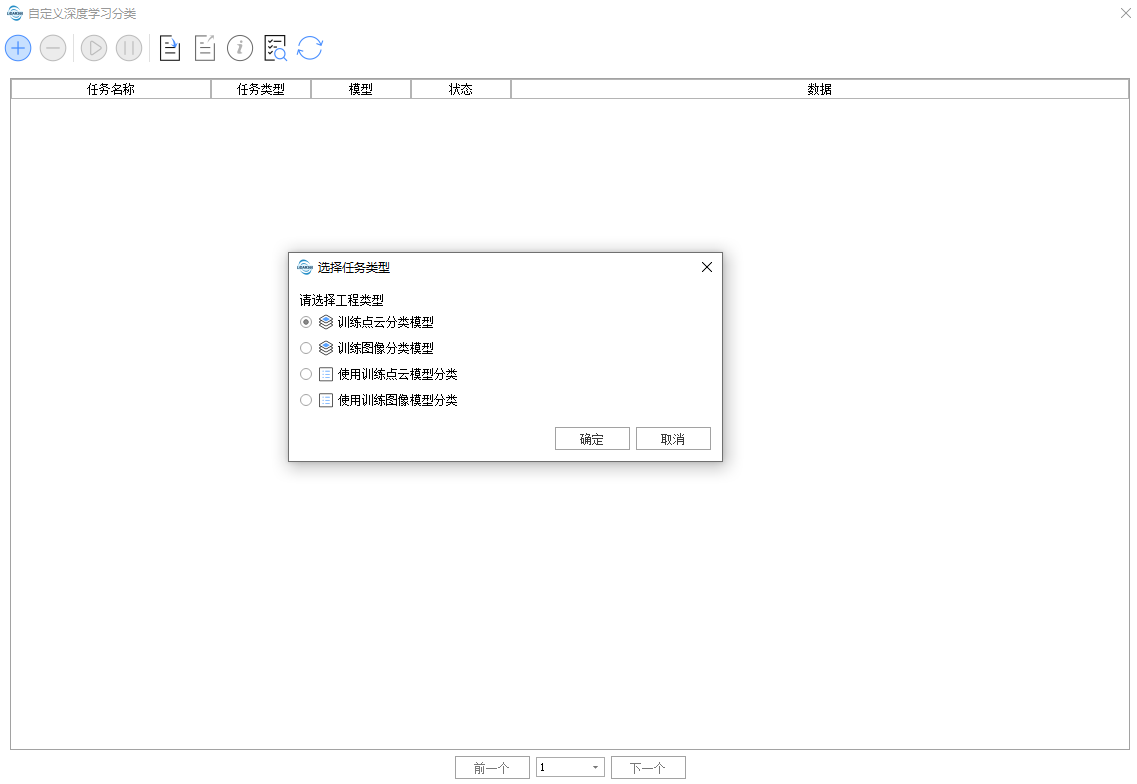Select 使用训练点云模型分类 radio option
The height and width of the screenshot is (784, 1137).
(x=306, y=374)
